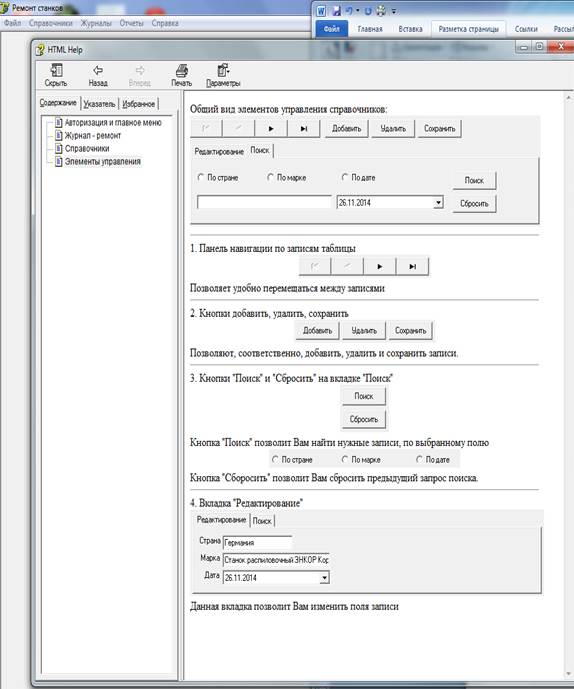Screen dimensions: 574x689
Task: Click Поиск tab under section 4
Action: [262, 521]
